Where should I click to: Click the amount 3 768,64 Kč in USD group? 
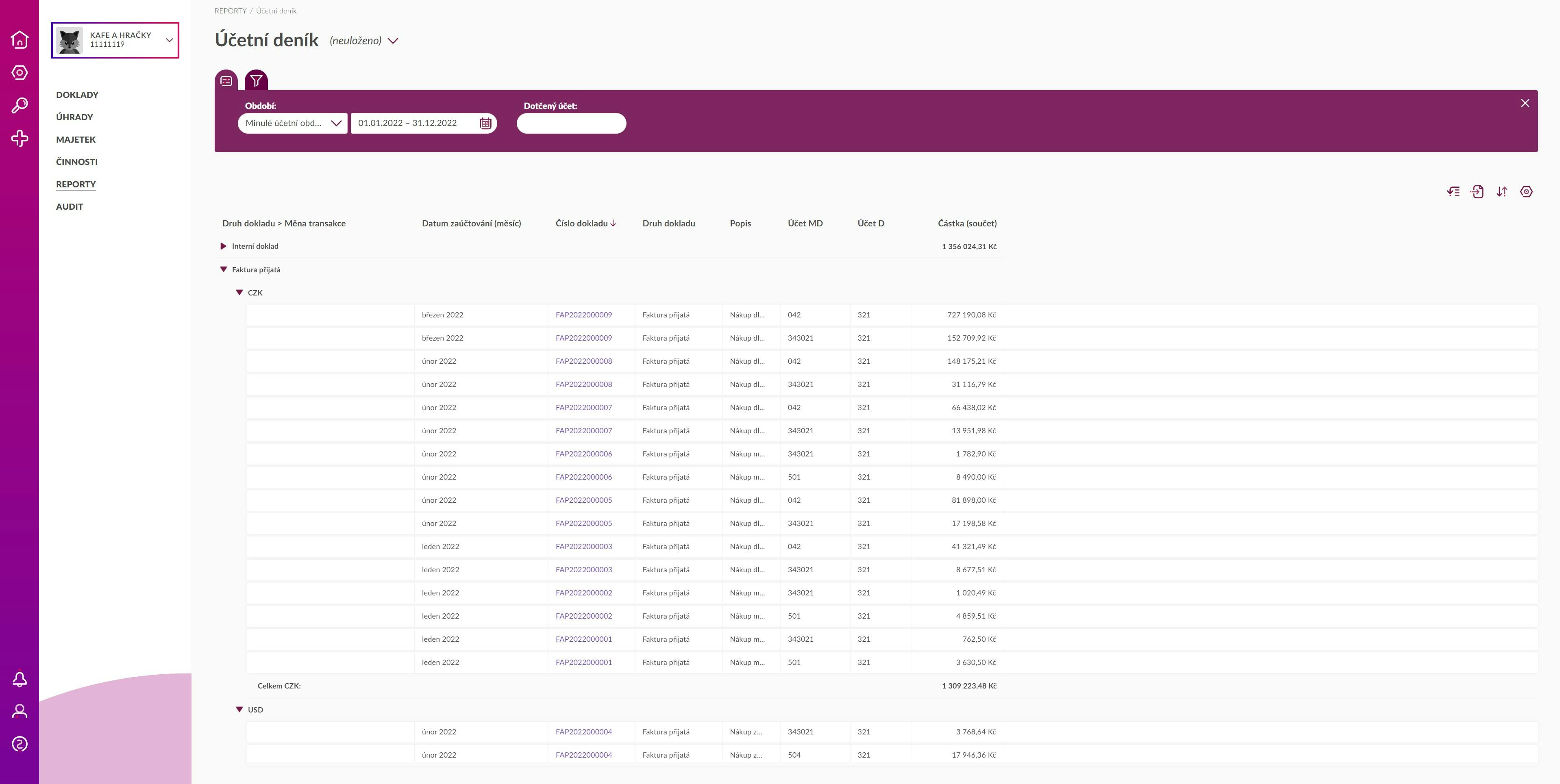pos(976,732)
